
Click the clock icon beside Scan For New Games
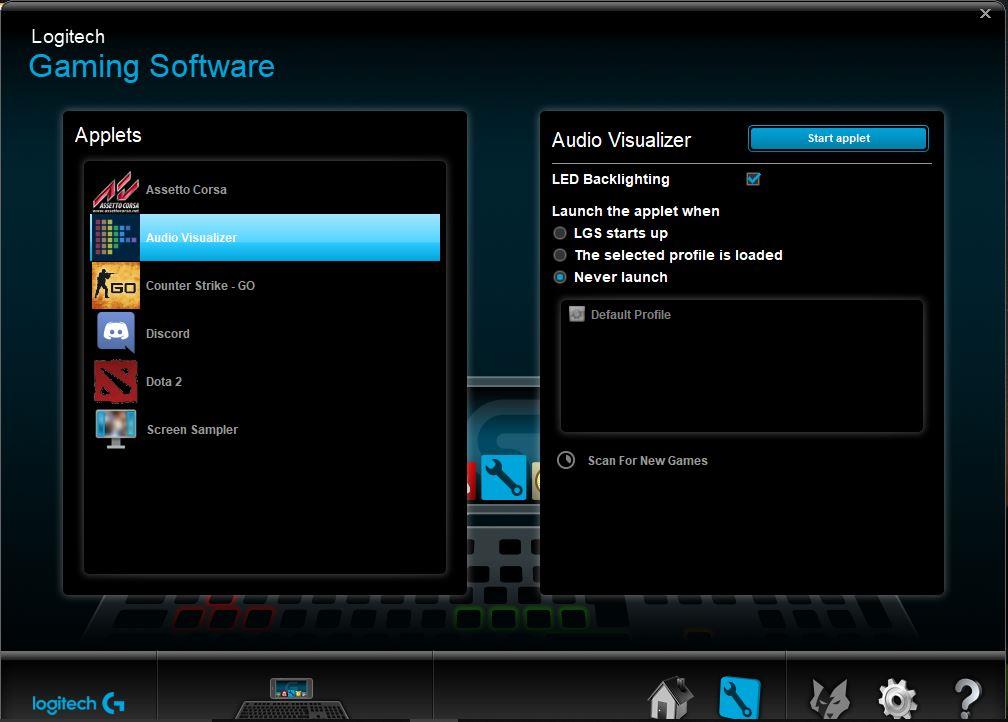(x=566, y=460)
